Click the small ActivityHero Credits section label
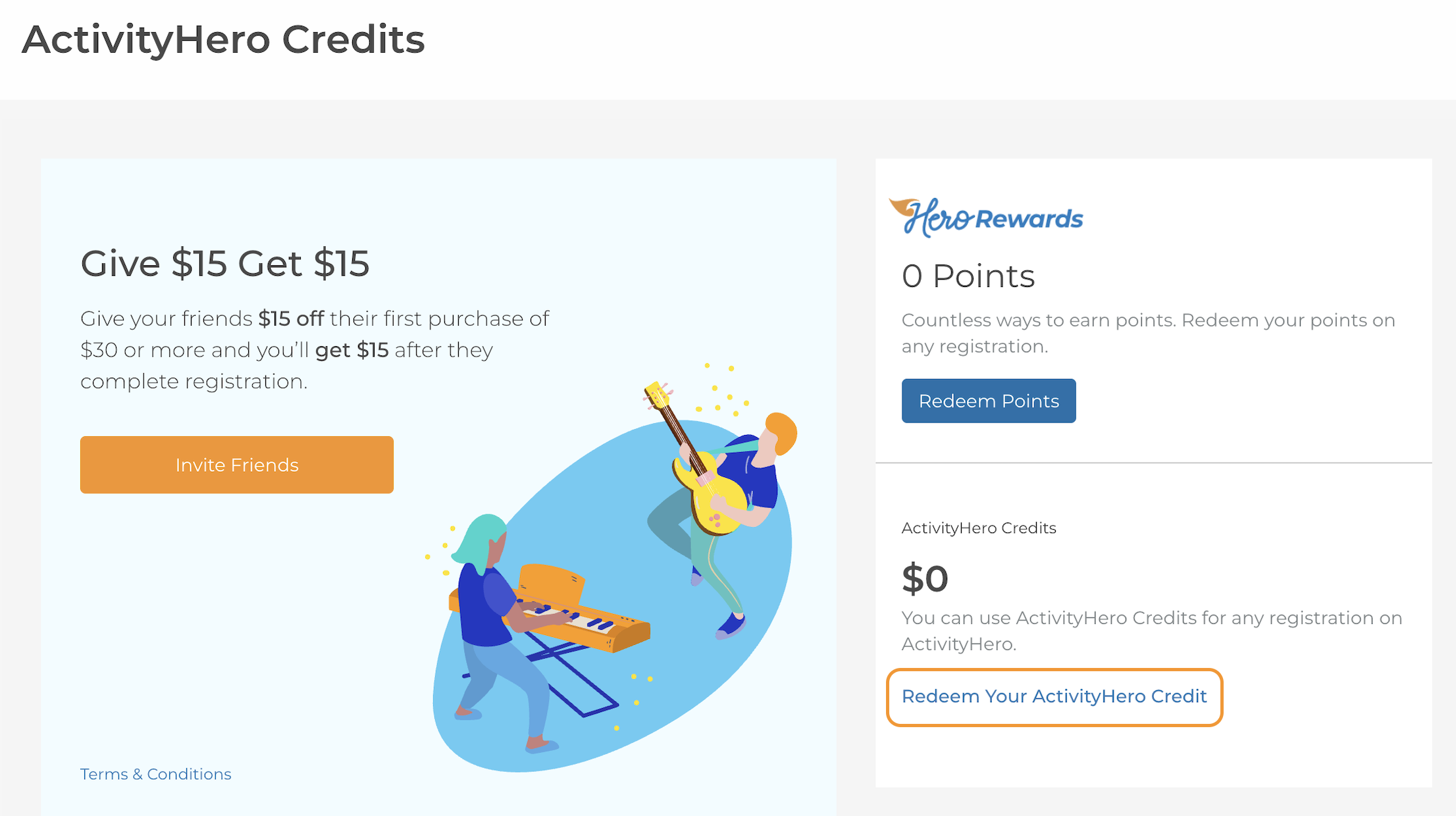 coord(978,528)
